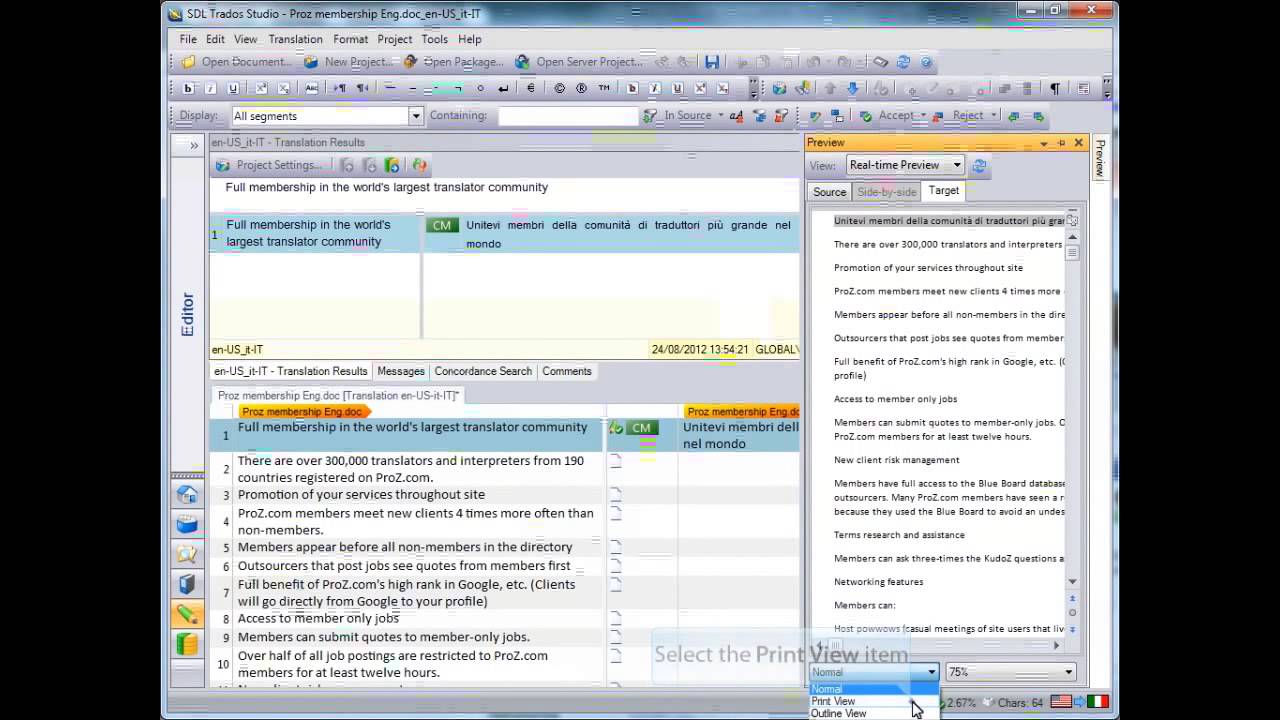Viewport: 1280px width, 720px height.
Task: Open the Home view in the sidebar
Action: [187, 494]
